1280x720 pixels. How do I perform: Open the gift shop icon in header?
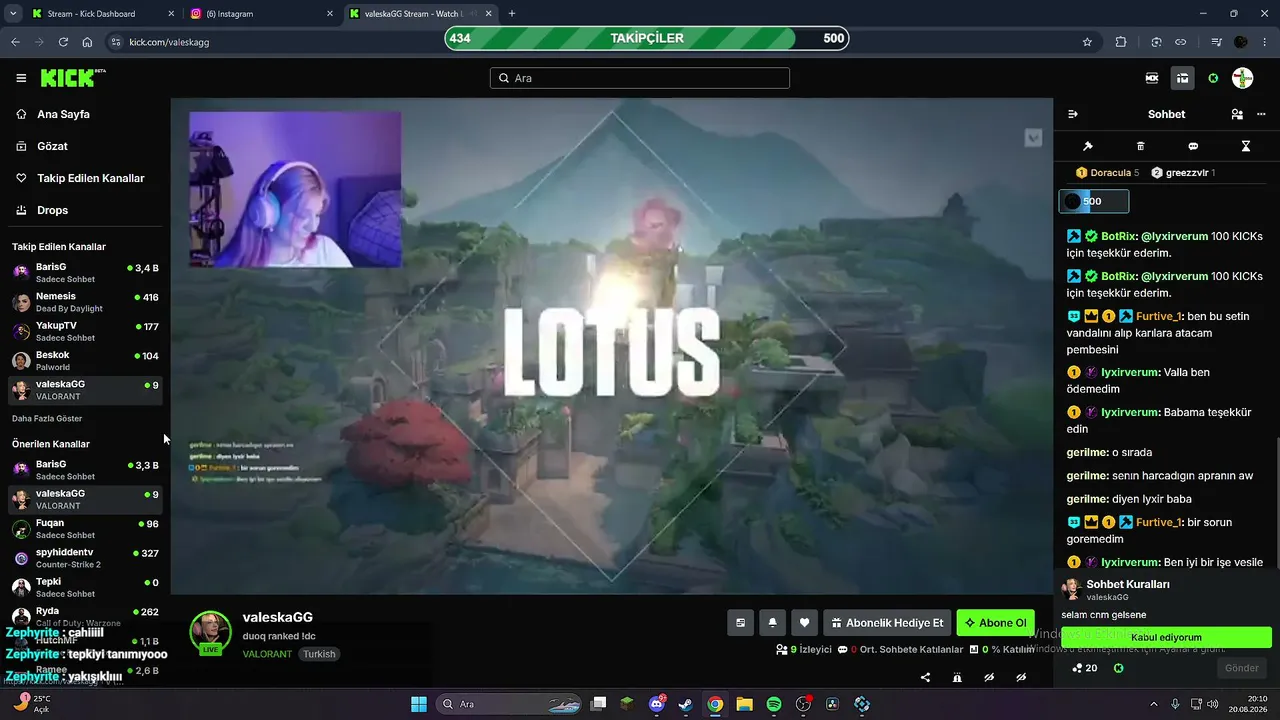pos(1183,78)
